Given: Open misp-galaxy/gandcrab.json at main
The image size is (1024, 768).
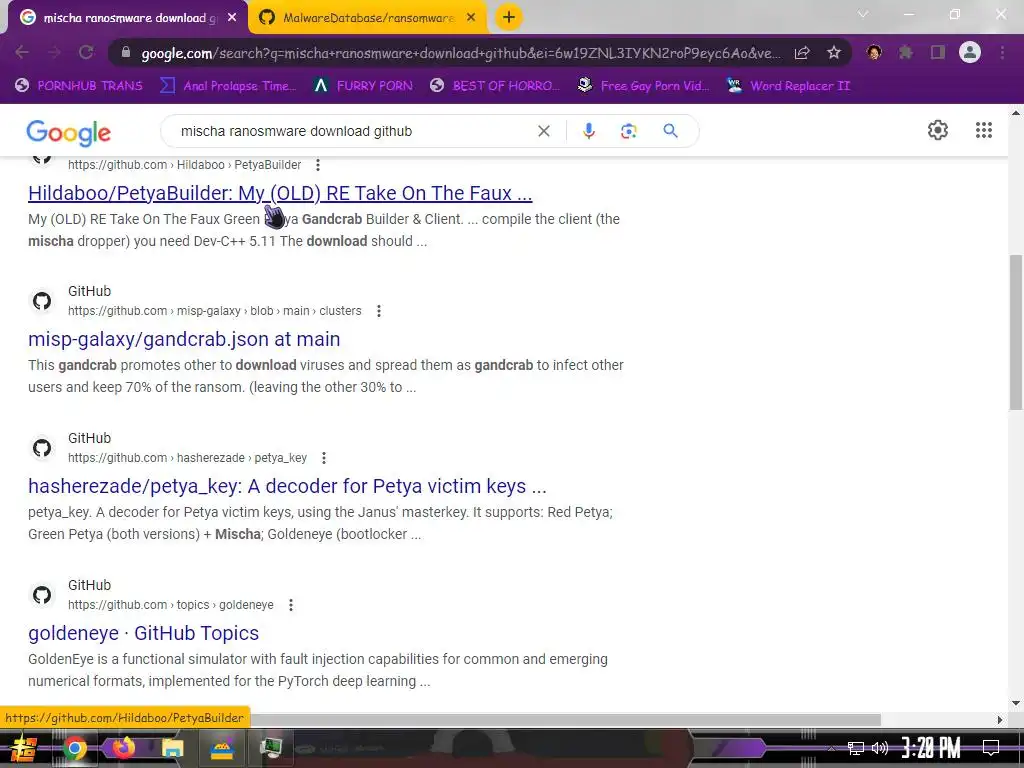Looking at the screenshot, I should coord(184,340).
